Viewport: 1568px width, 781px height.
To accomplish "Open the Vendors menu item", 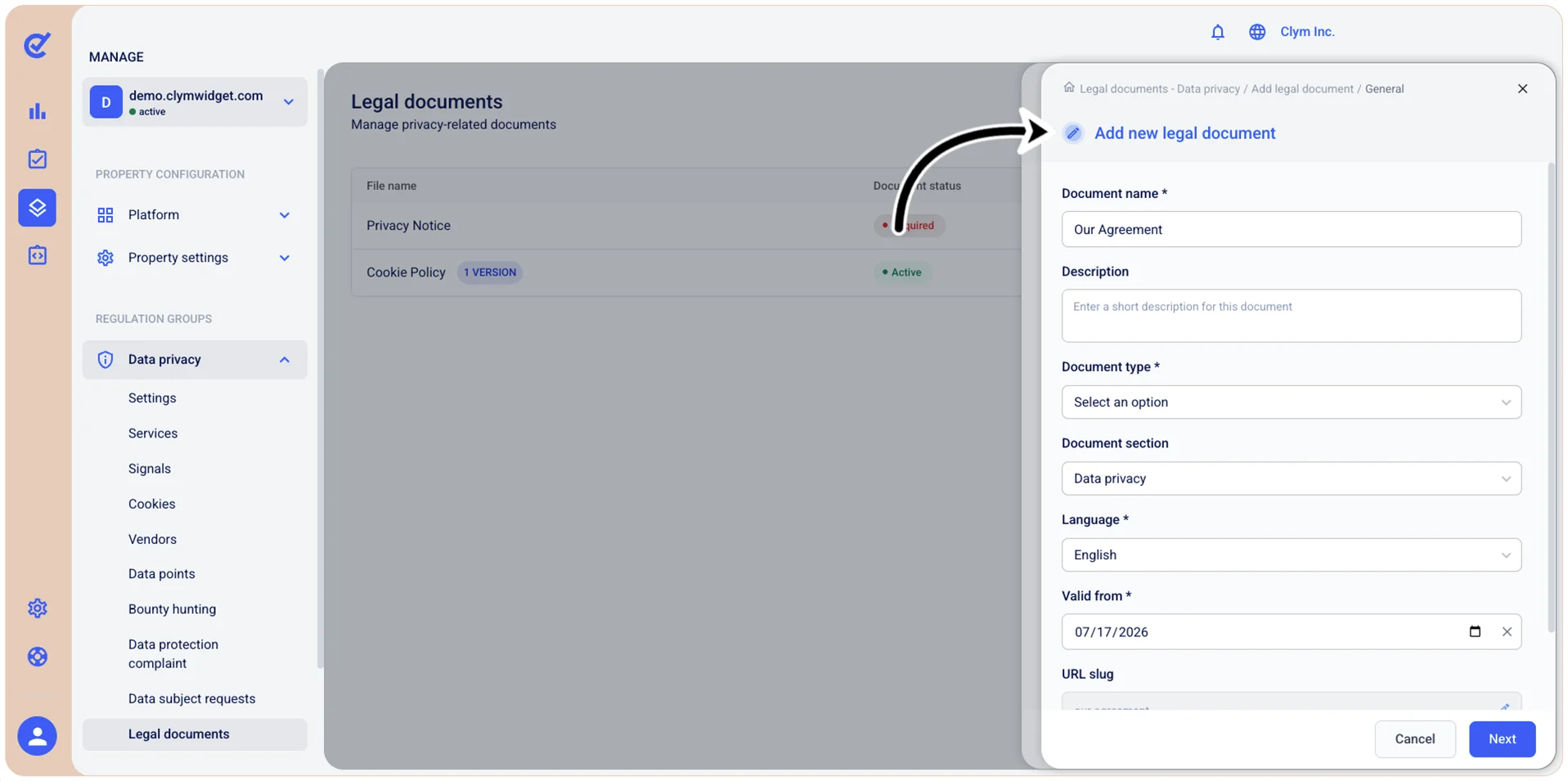I will (x=152, y=539).
